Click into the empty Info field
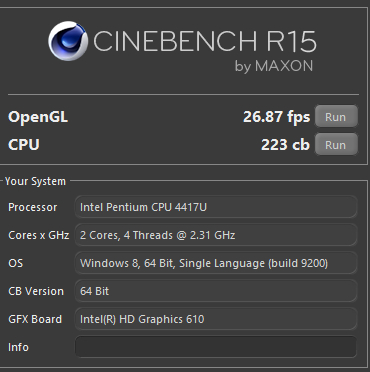The image size is (370, 372). click(216, 347)
